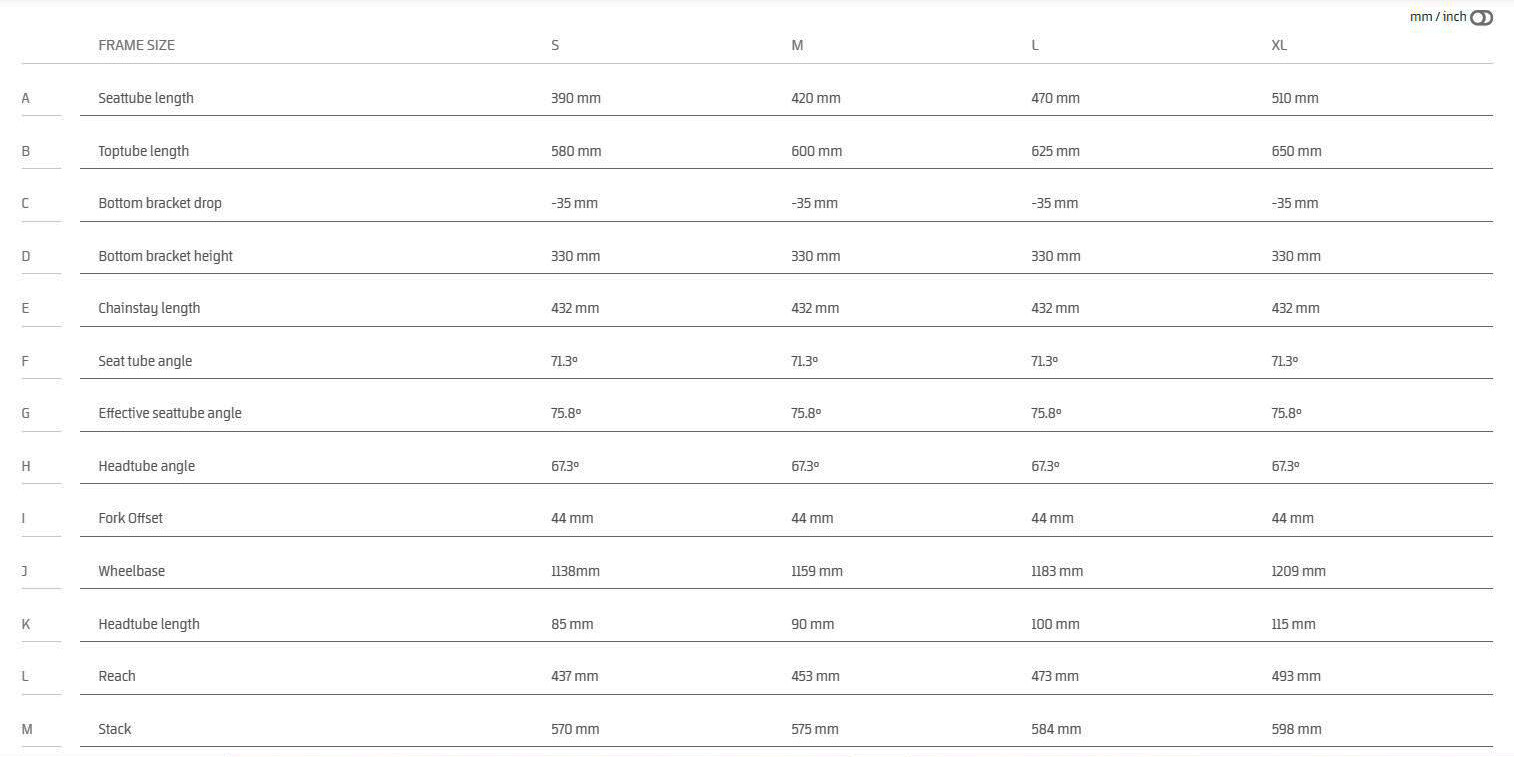Click the letter K row marker
The image size is (1514, 757).
[x=26, y=624]
